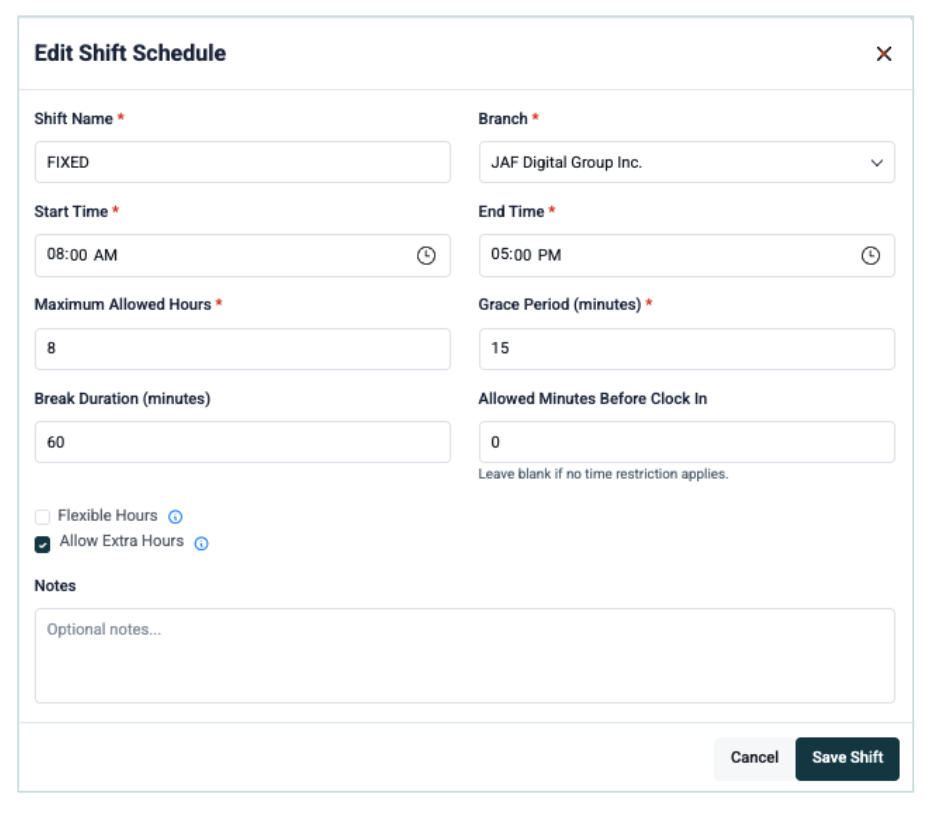Uncheck the Allow Extra Hours checkbox
This screenshot has height=820, width=936.
point(42,544)
